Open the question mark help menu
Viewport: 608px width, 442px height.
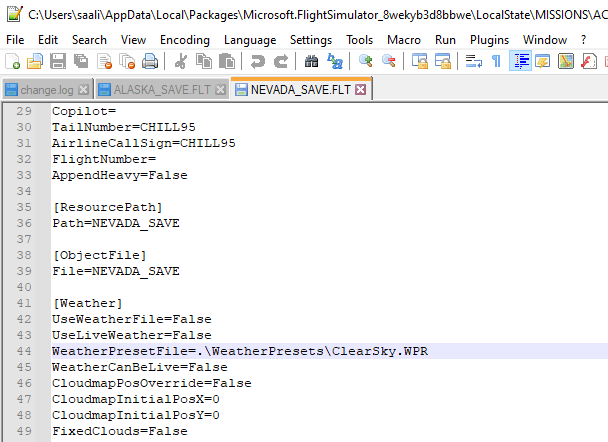point(584,40)
